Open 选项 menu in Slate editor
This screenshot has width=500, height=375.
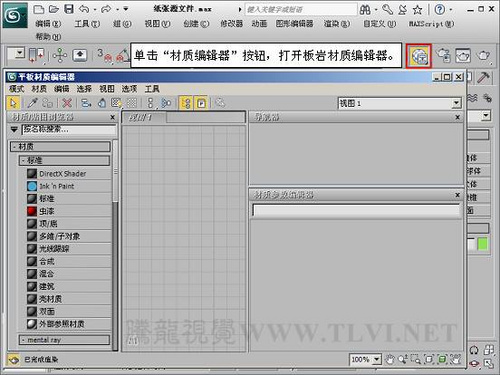(x=129, y=89)
